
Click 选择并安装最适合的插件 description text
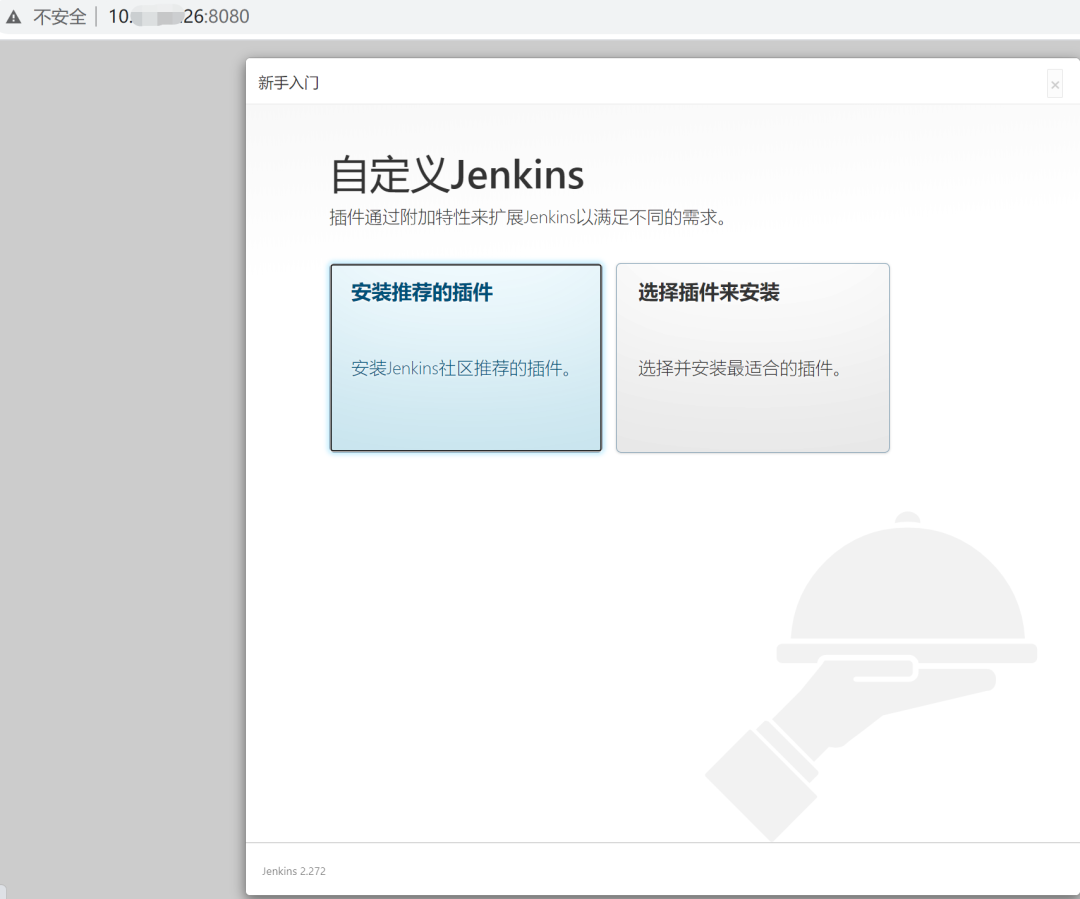pos(740,368)
